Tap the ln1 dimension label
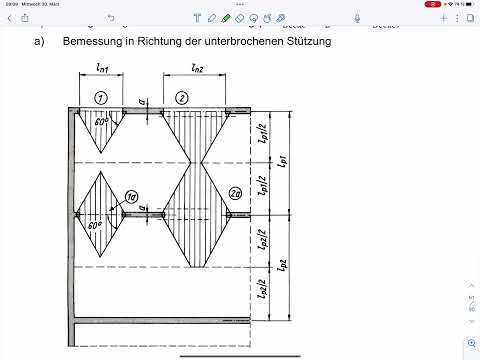The height and width of the screenshot is (360, 480). 103,68
